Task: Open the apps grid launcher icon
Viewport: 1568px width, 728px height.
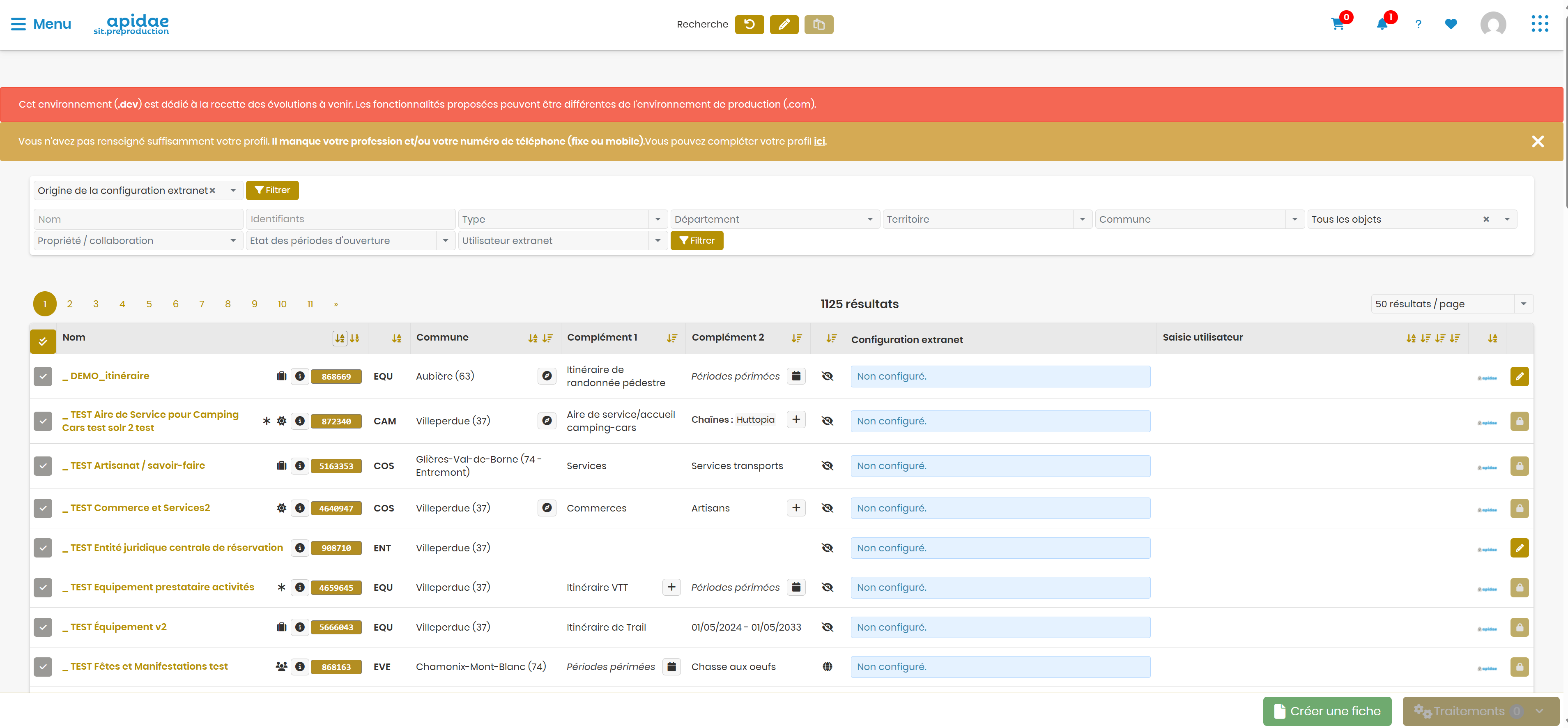Action: [1539, 24]
